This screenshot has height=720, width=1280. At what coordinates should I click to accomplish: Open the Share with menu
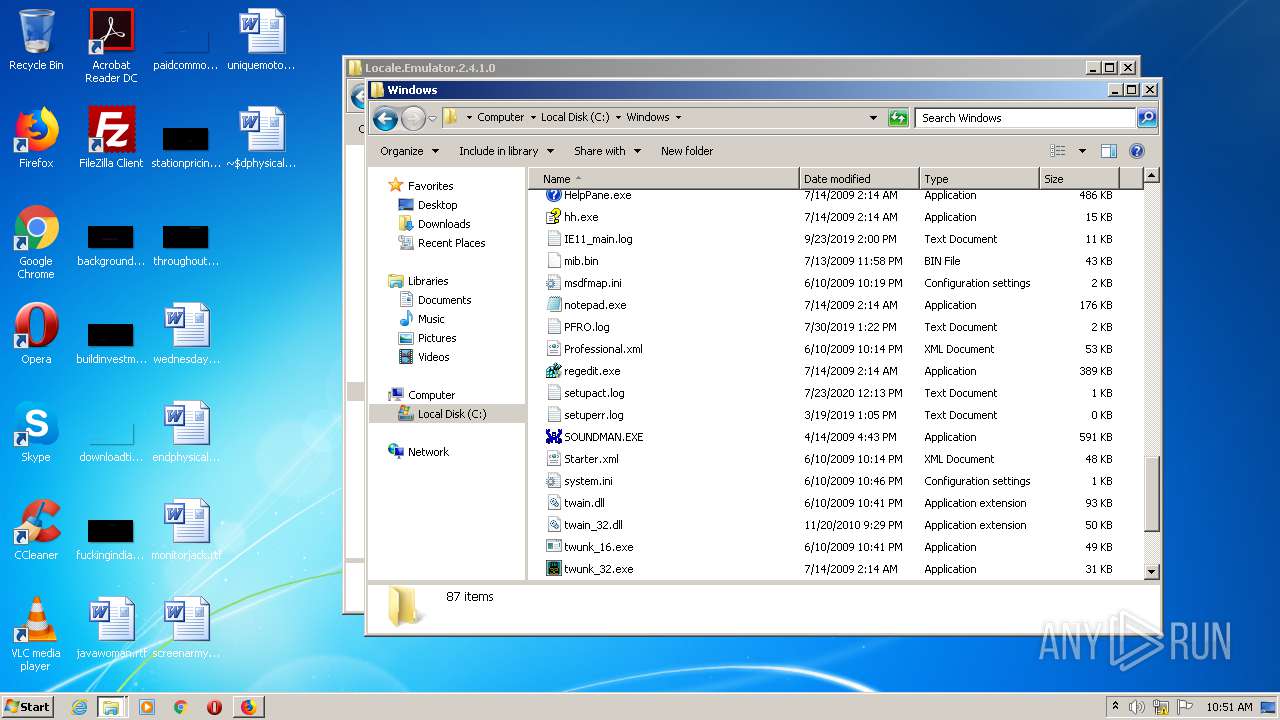[x=607, y=151]
